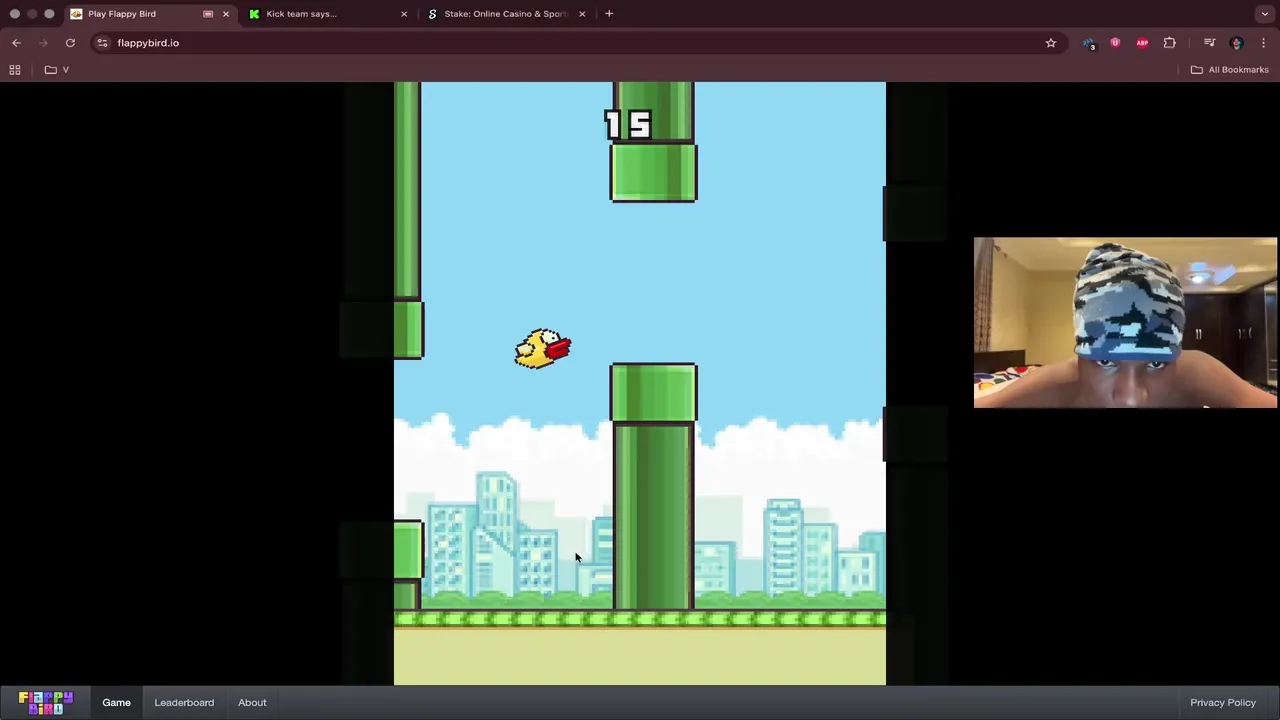Click the webcam overlay video

point(1125,322)
